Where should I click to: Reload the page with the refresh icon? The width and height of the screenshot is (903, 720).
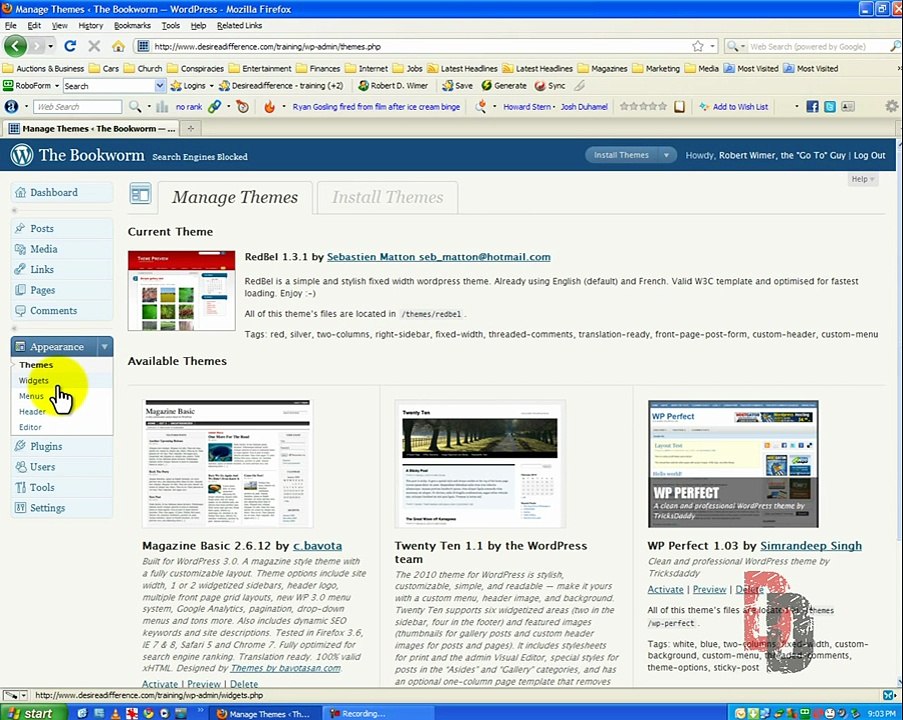pos(70,46)
